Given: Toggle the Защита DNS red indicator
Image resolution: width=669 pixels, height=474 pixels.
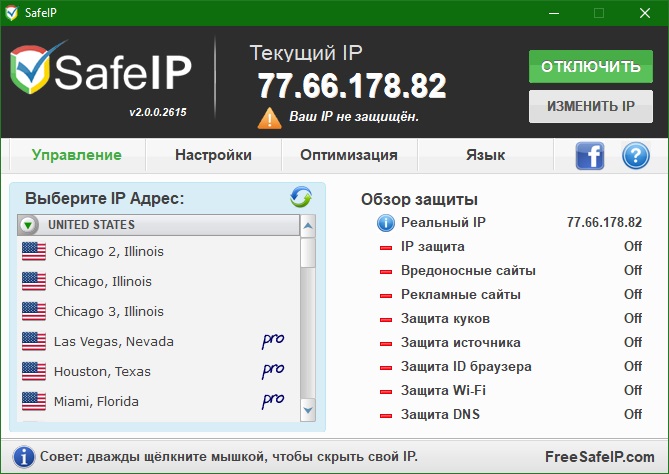Looking at the screenshot, I should (x=386, y=415).
